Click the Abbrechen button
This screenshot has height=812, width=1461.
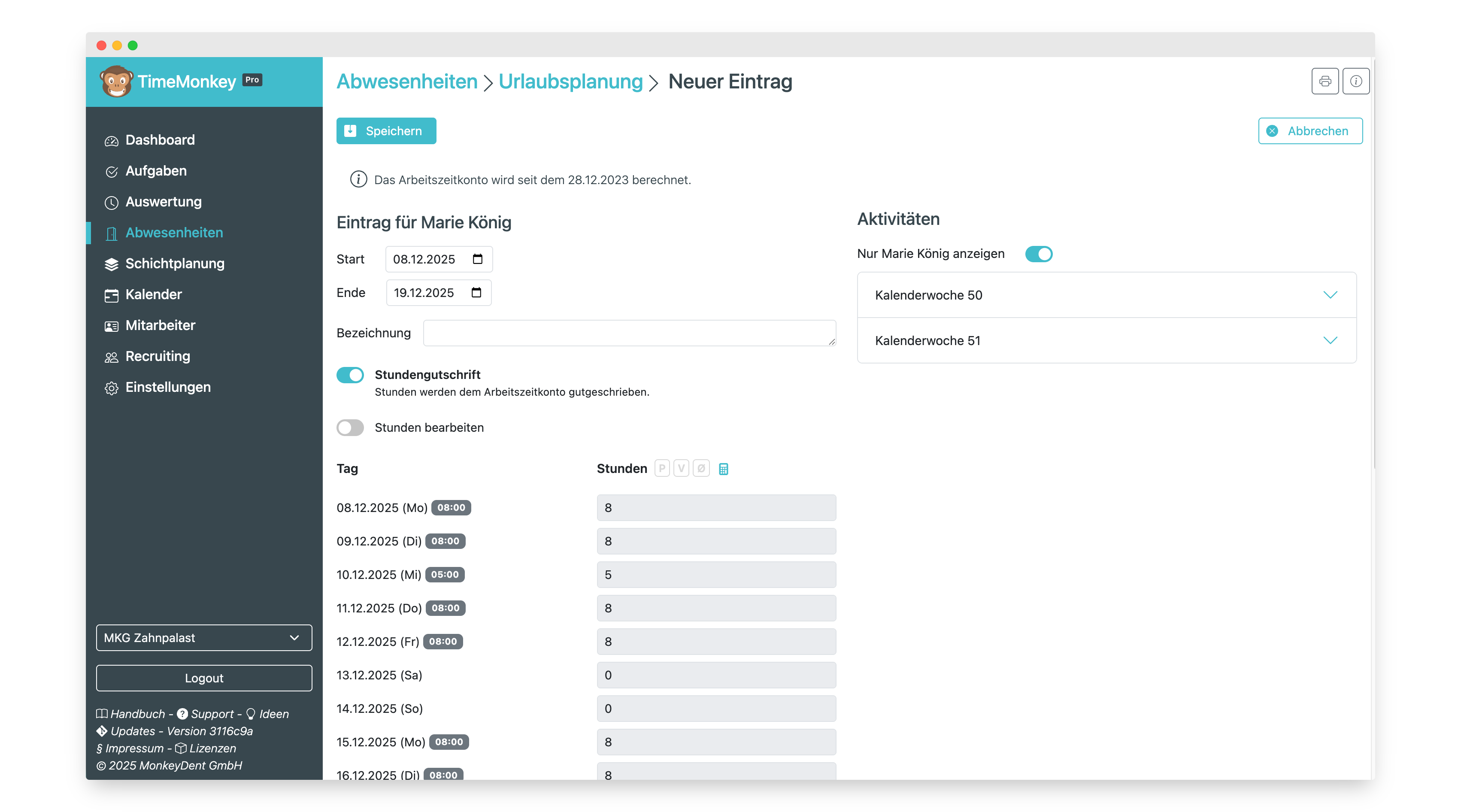pos(1309,131)
